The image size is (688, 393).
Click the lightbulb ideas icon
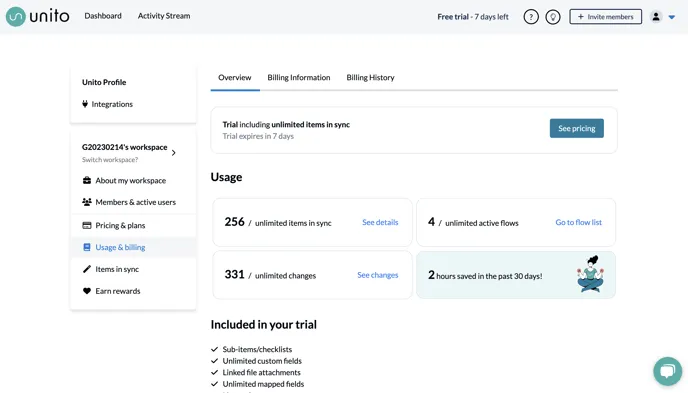[x=553, y=17]
